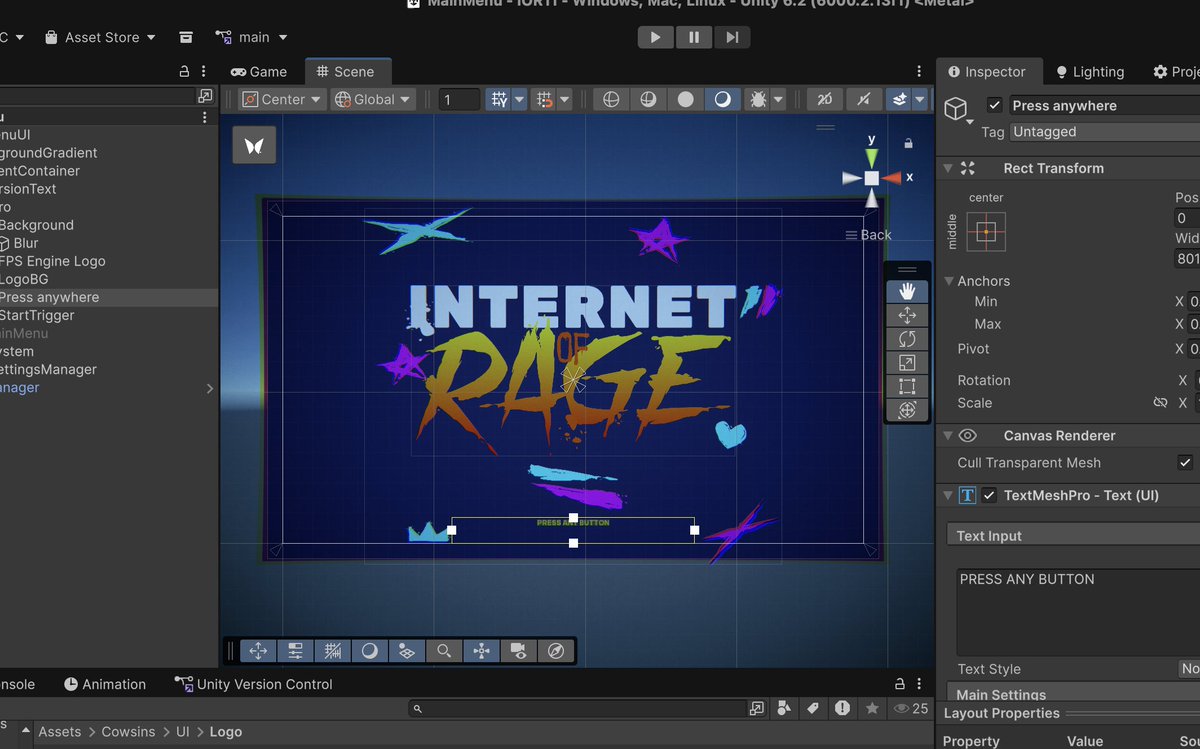Click the snap value field showing 1
This screenshot has height=749, width=1200.
coord(460,99)
